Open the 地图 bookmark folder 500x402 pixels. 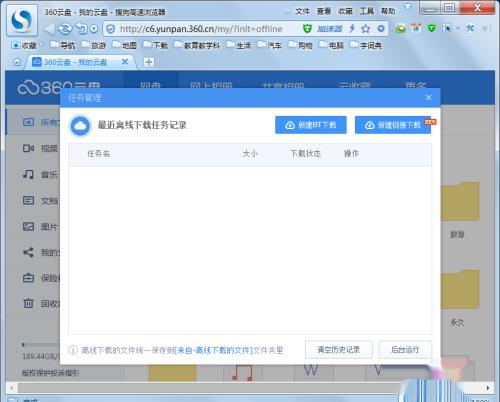coord(124,45)
